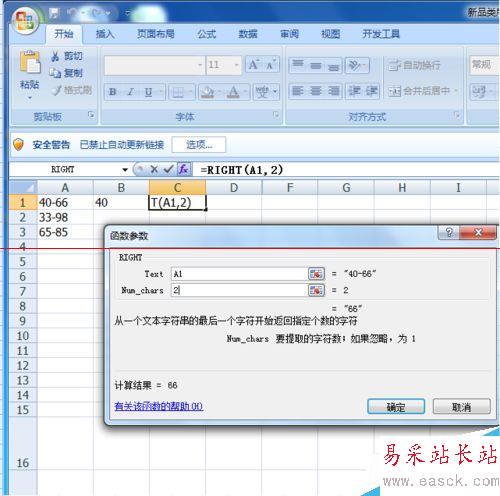
Task: Toggle Wrap Text (自动换行)
Action: point(414,65)
